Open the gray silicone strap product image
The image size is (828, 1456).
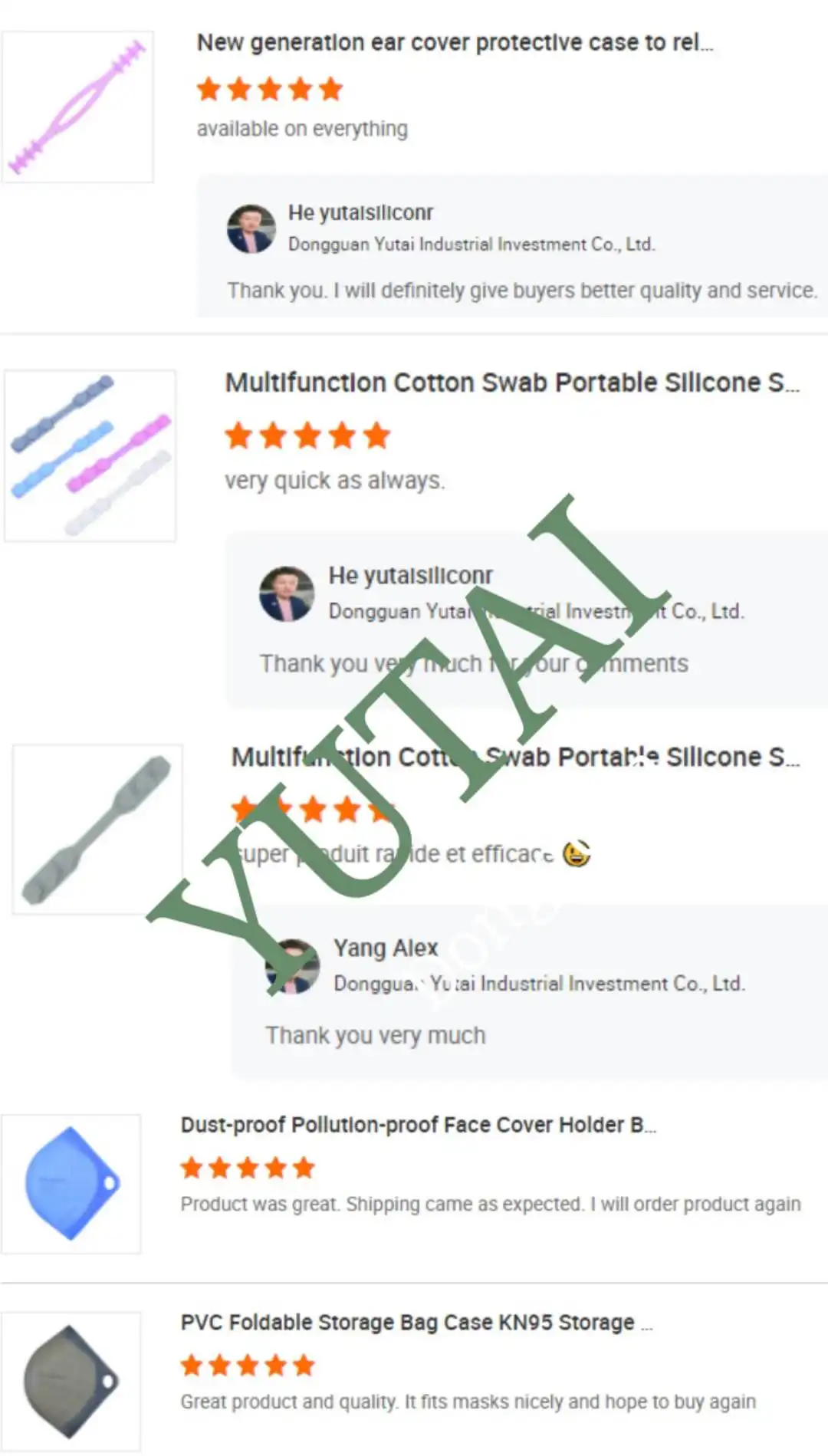coord(97,830)
